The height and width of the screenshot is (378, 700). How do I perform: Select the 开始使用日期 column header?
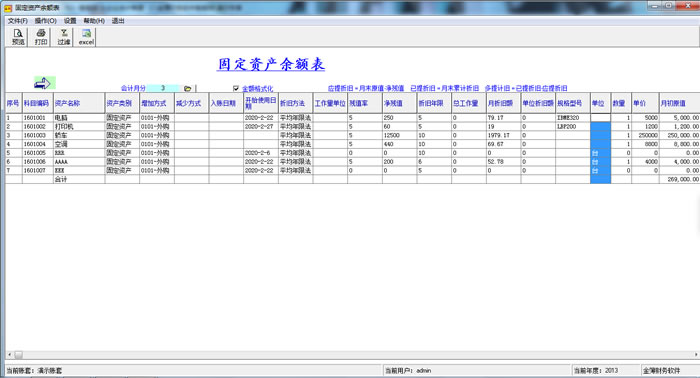tap(261, 103)
